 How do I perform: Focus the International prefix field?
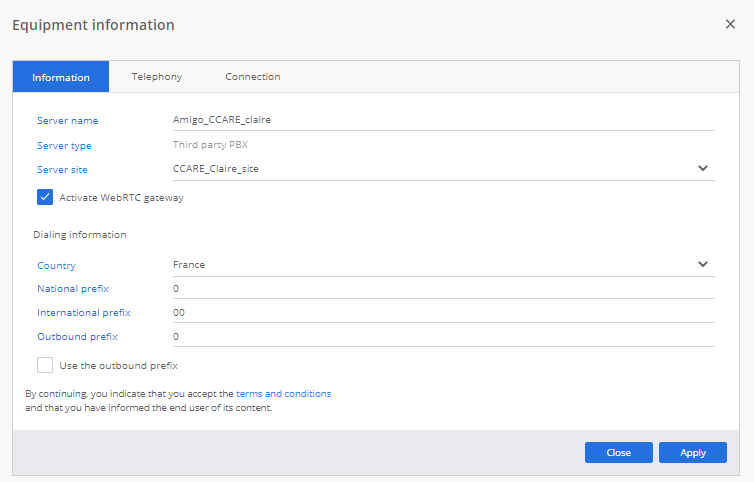tap(443, 312)
